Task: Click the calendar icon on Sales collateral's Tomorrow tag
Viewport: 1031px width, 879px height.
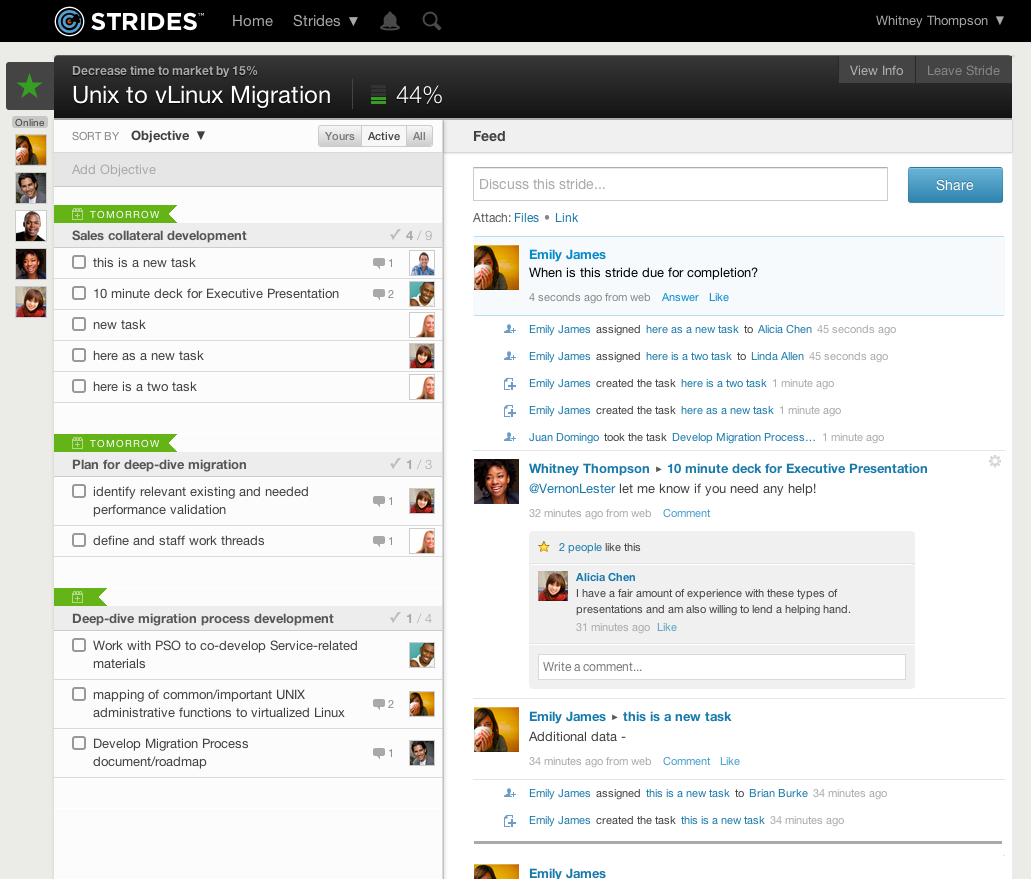Action: [x=78, y=214]
